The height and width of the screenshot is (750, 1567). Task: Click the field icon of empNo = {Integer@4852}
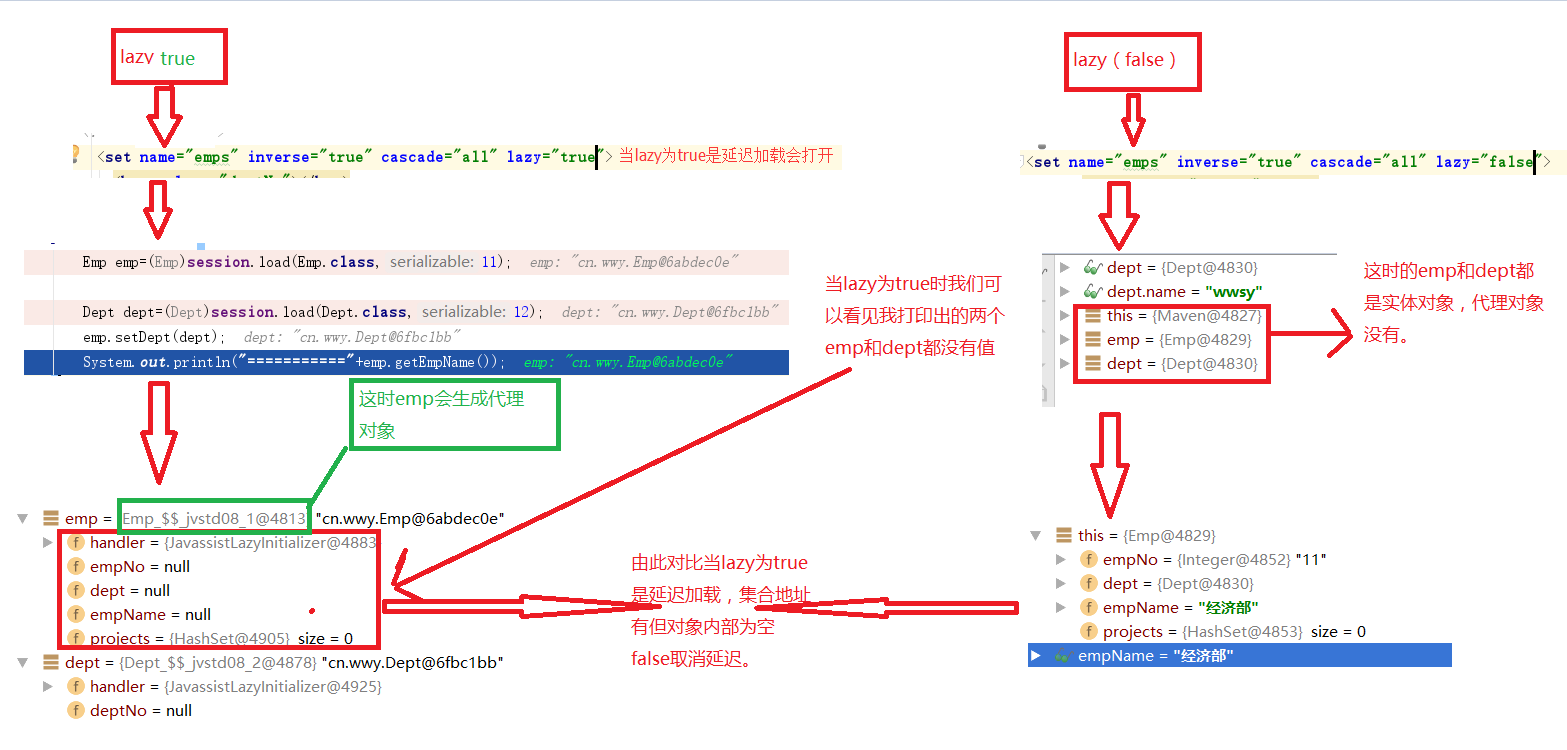1089,559
